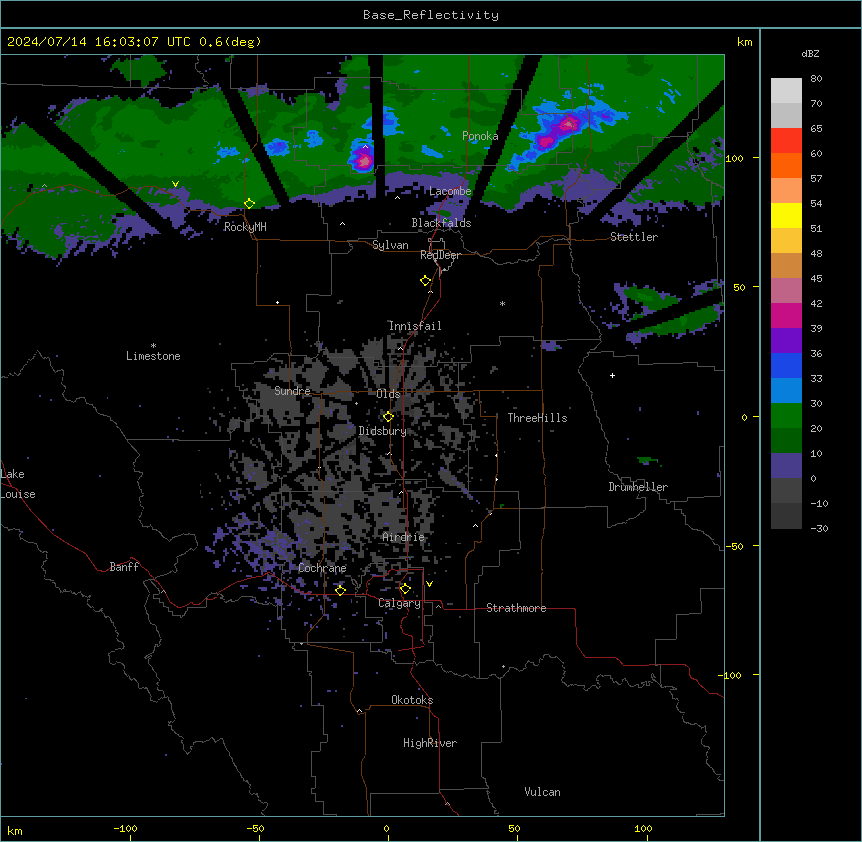
Task: Click the Airdrie city label
Action: tap(404, 537)
